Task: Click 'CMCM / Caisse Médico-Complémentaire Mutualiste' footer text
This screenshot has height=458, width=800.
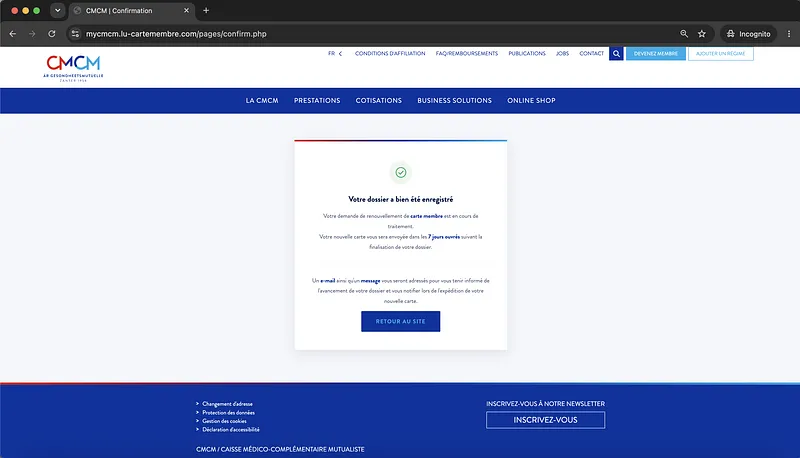Action: 280,449
